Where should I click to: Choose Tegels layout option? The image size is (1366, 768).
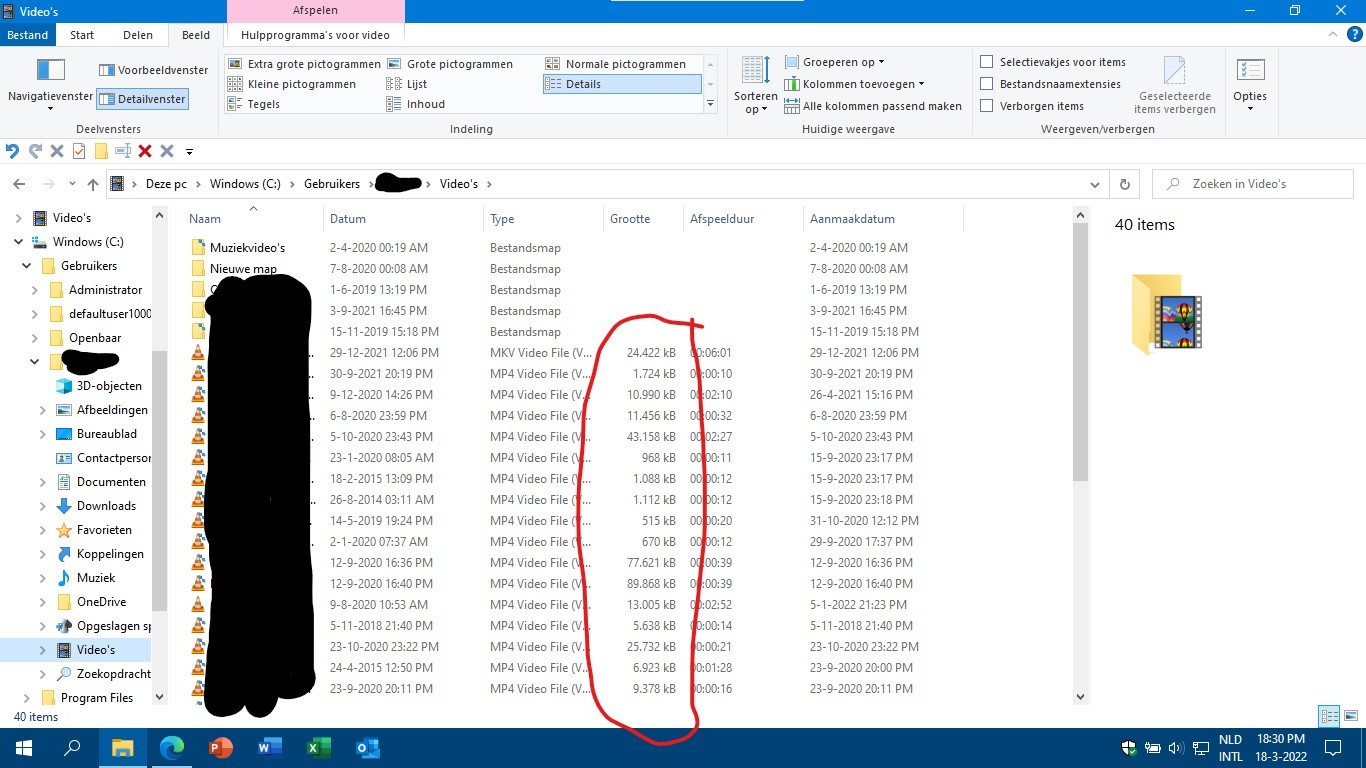point(254,104)
